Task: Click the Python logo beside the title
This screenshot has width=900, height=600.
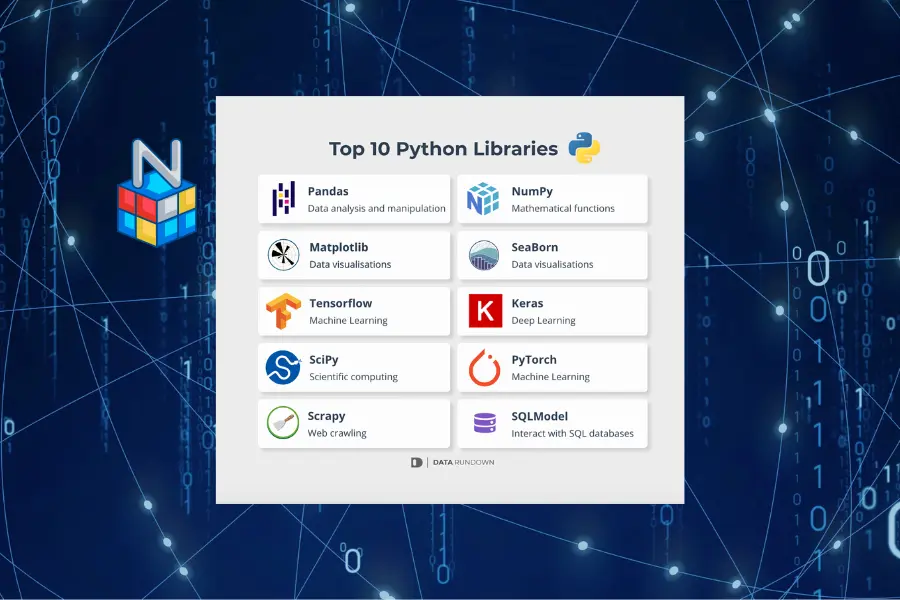Action: tap(584, 148)
